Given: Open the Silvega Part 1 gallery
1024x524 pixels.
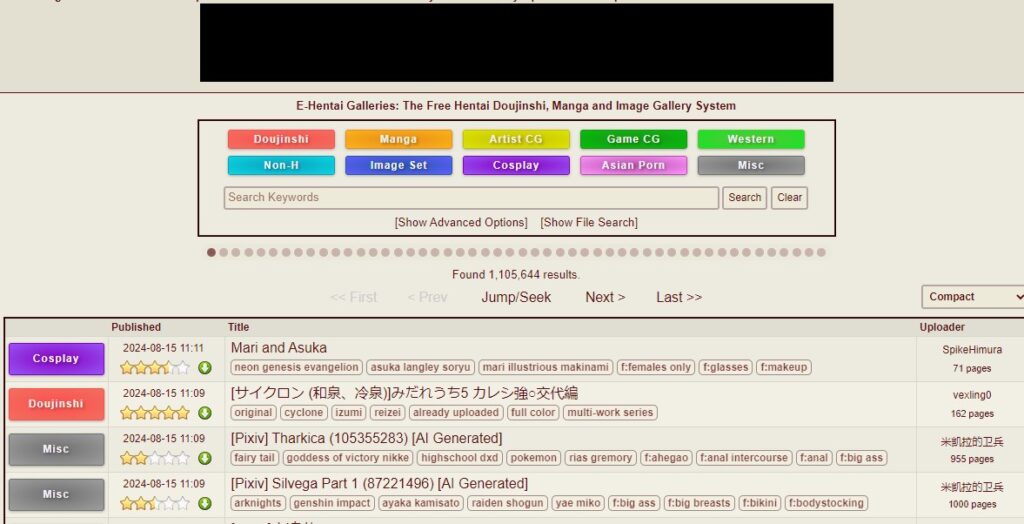Looking at the screenshot, I should pyautogui.click(x=379, y=484).
